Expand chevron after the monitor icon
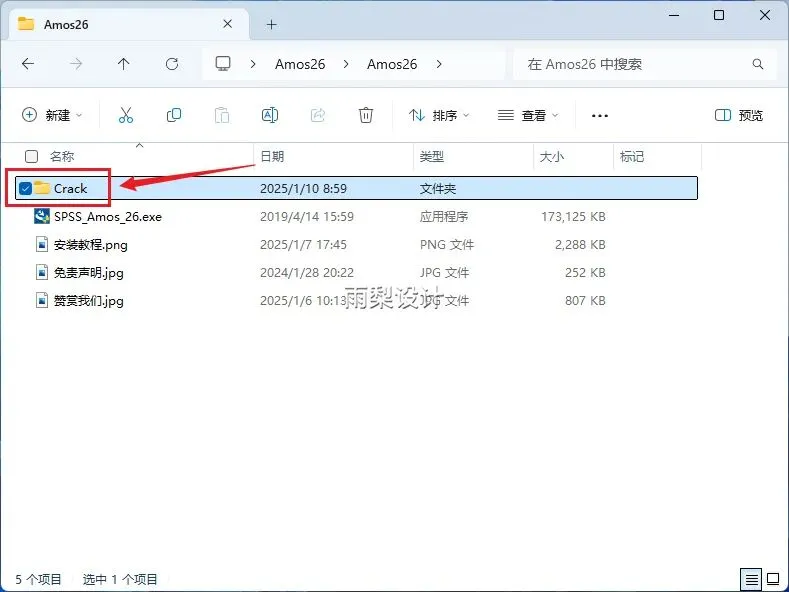Screen dimensions: 789x592 253,64
